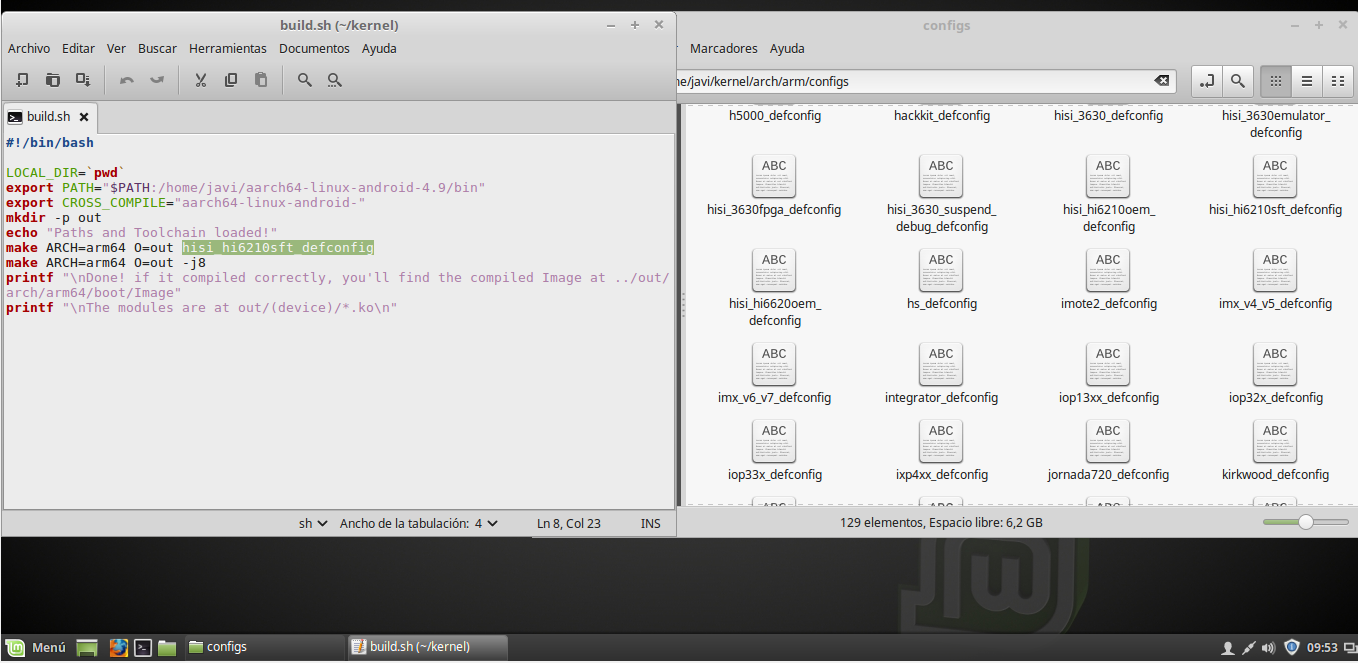1358x663 pixels.
Task: Click the hackkit_defconfig file name
Action: tap(941, 115)
